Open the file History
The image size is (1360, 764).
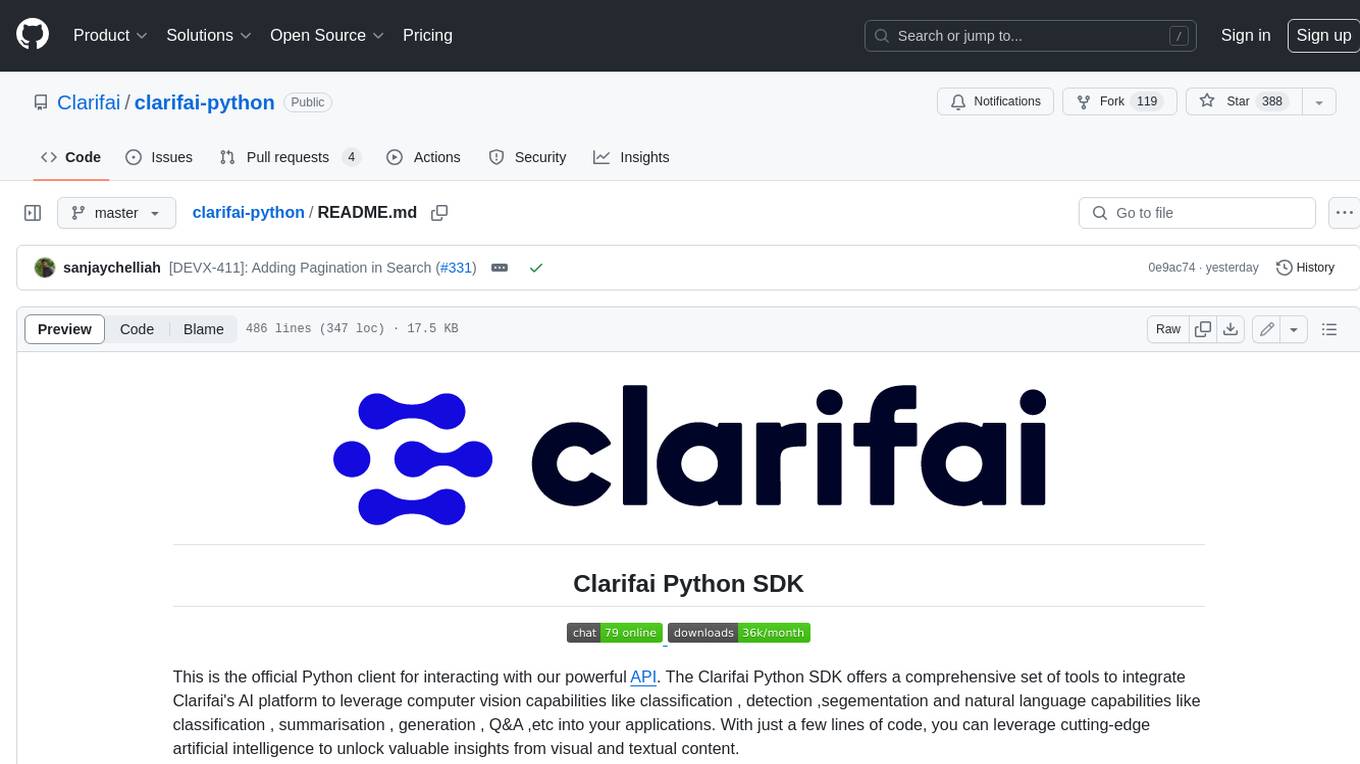click(x=1305, y=267)
